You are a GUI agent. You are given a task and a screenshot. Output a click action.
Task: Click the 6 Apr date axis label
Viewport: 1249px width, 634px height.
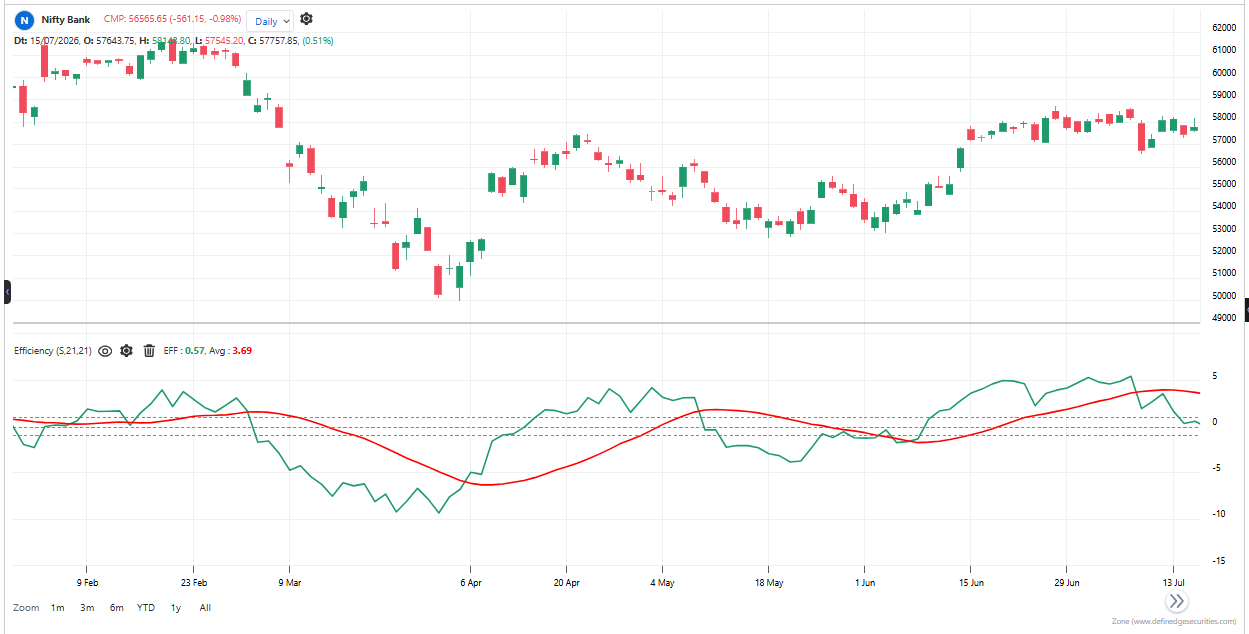pos(471,582)
